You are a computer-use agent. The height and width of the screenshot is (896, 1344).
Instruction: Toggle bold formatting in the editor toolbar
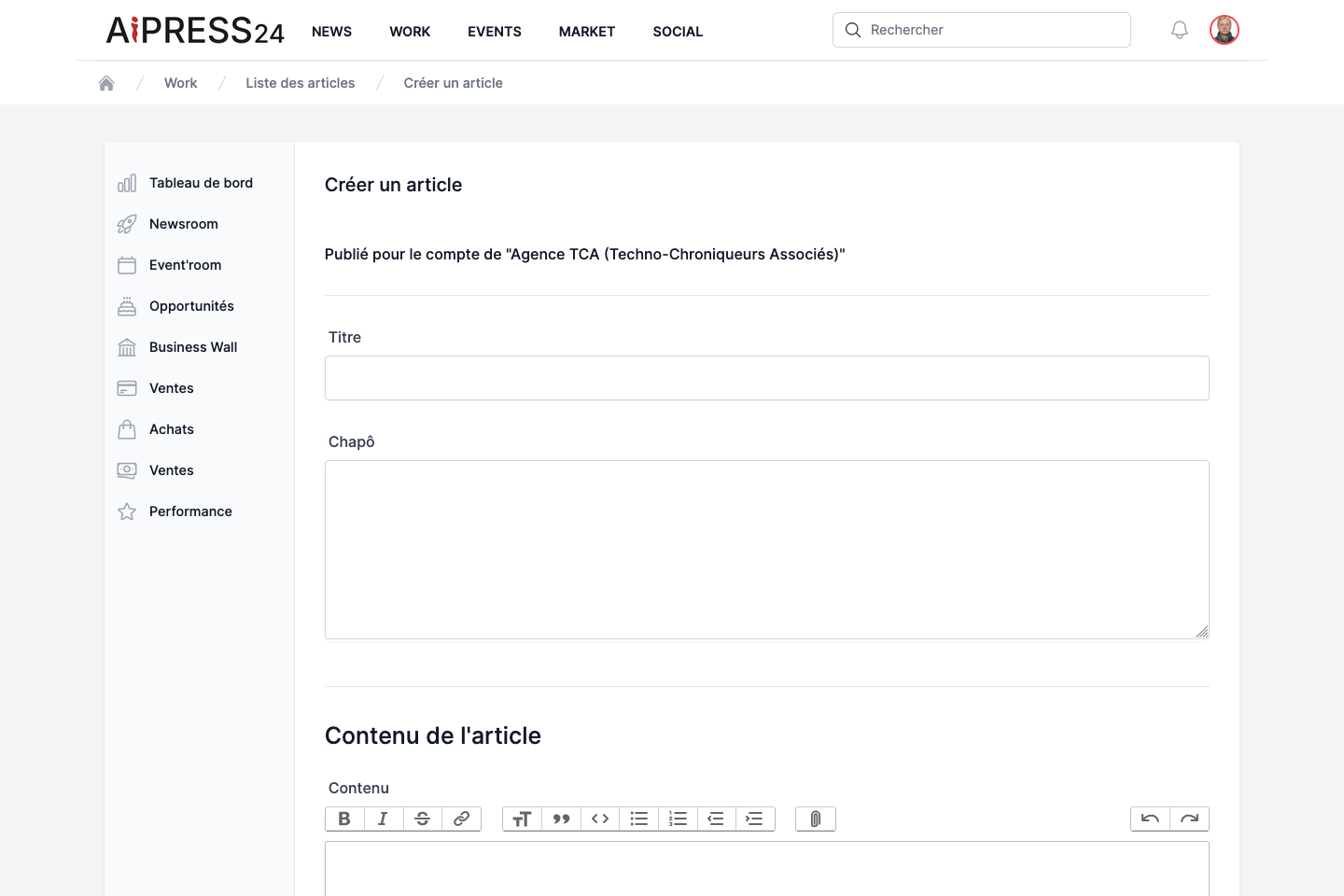(x=344, y=819)
